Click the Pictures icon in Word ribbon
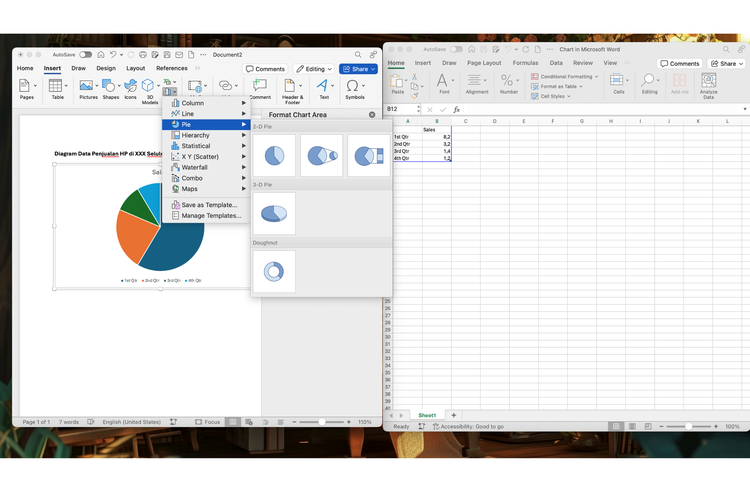 (88, 89)
